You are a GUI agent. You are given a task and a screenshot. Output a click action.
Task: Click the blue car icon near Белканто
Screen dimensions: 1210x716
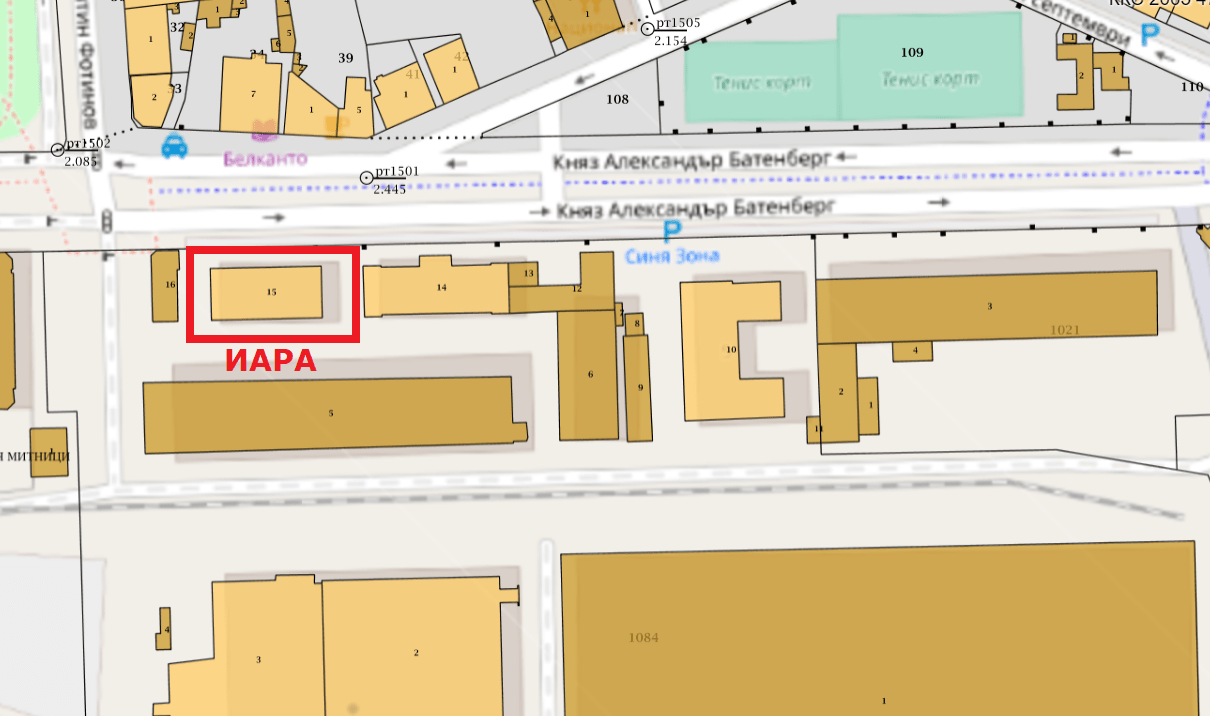coord(174,146)
